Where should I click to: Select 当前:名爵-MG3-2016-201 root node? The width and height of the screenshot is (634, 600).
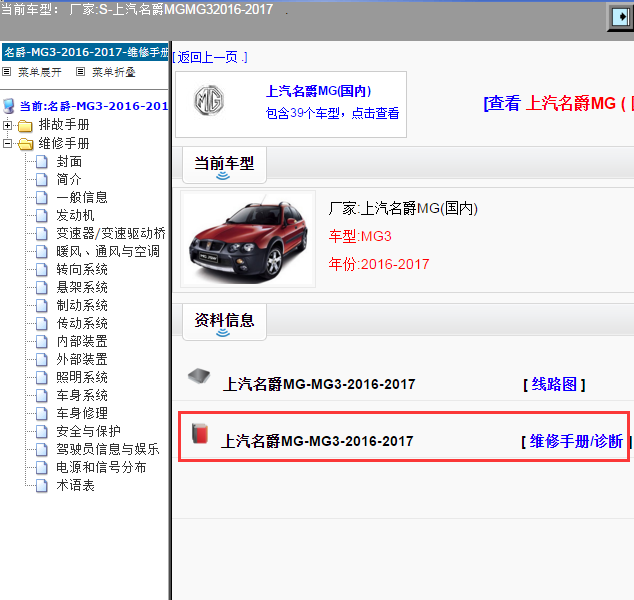click(94, 106)
